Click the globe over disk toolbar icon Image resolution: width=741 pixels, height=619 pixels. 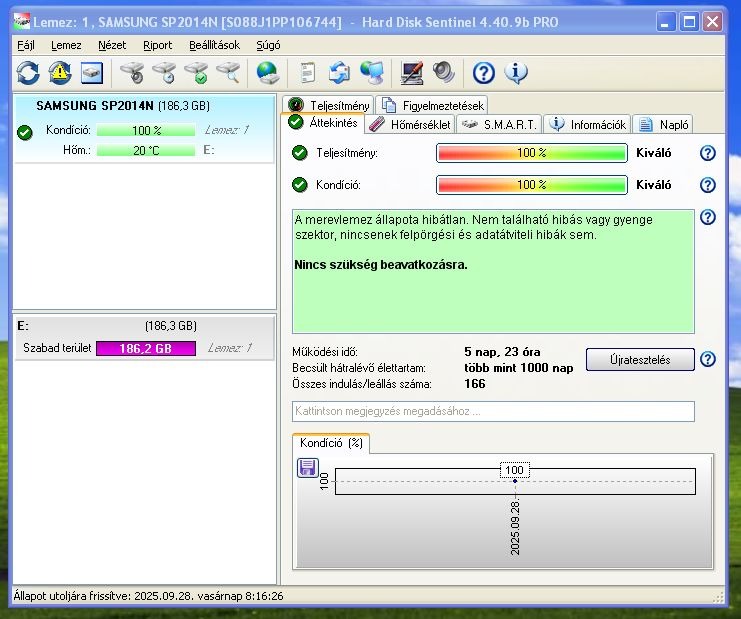268,73
